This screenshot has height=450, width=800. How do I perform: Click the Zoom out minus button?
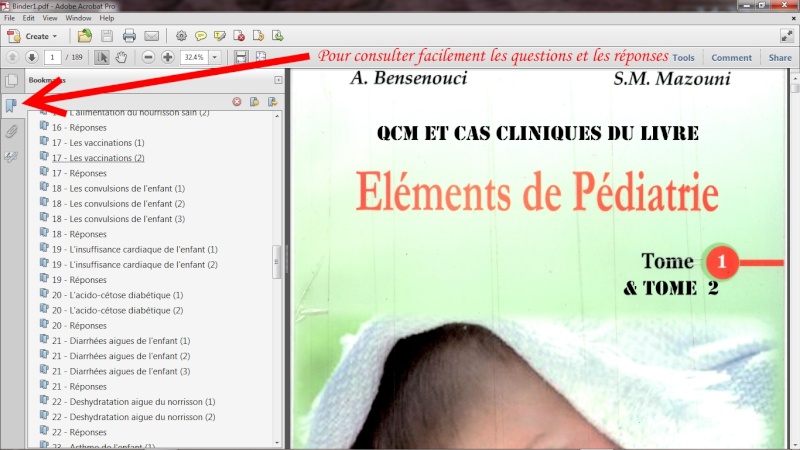149,57
